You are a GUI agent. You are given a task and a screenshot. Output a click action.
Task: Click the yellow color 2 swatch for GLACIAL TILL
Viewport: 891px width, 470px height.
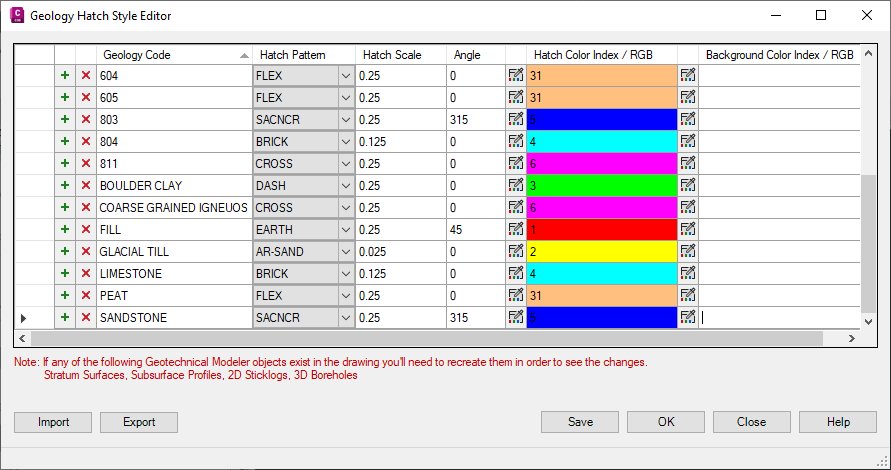[602, 251]
